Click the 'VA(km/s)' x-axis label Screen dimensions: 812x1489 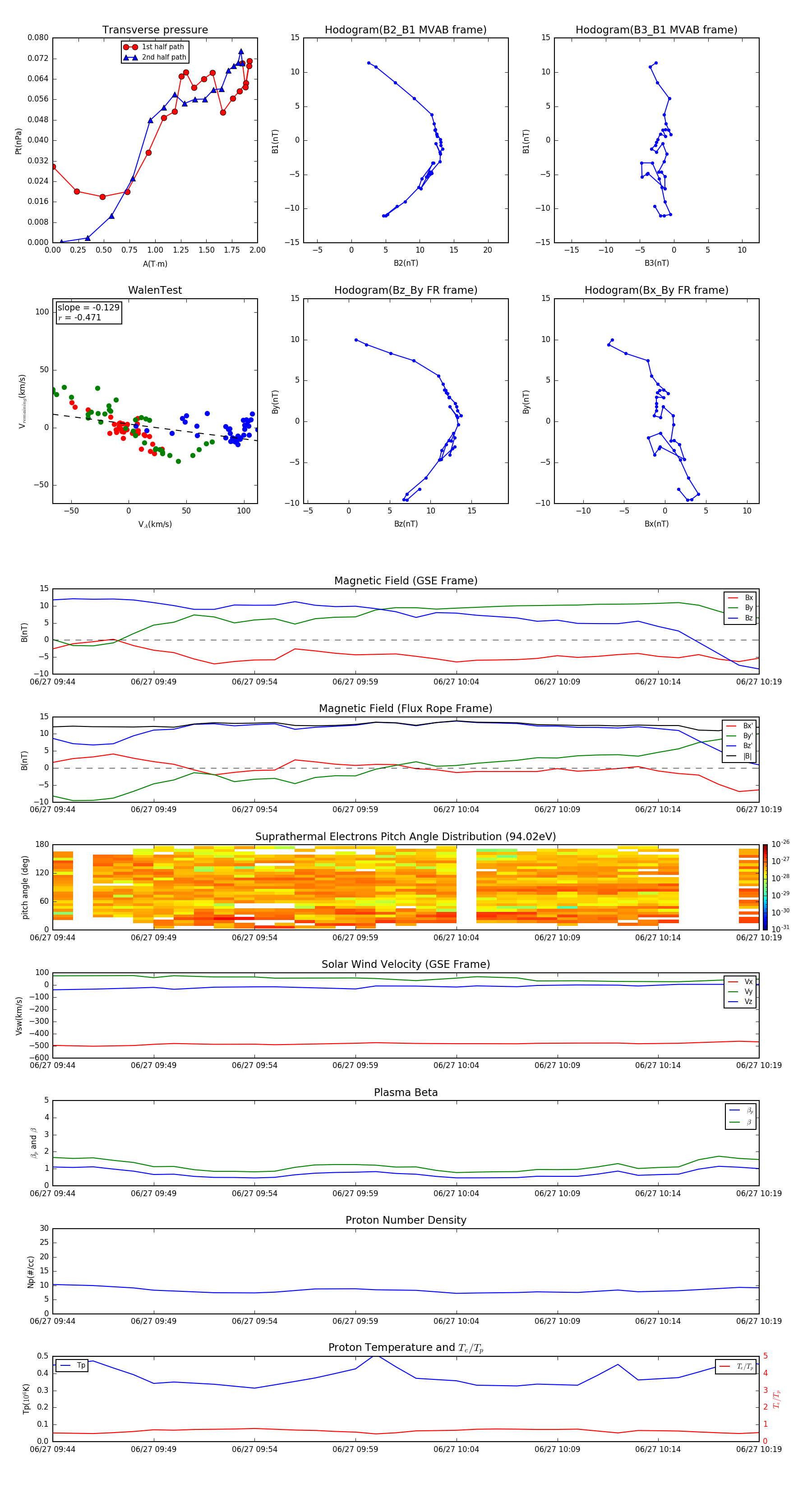[155, 525]
